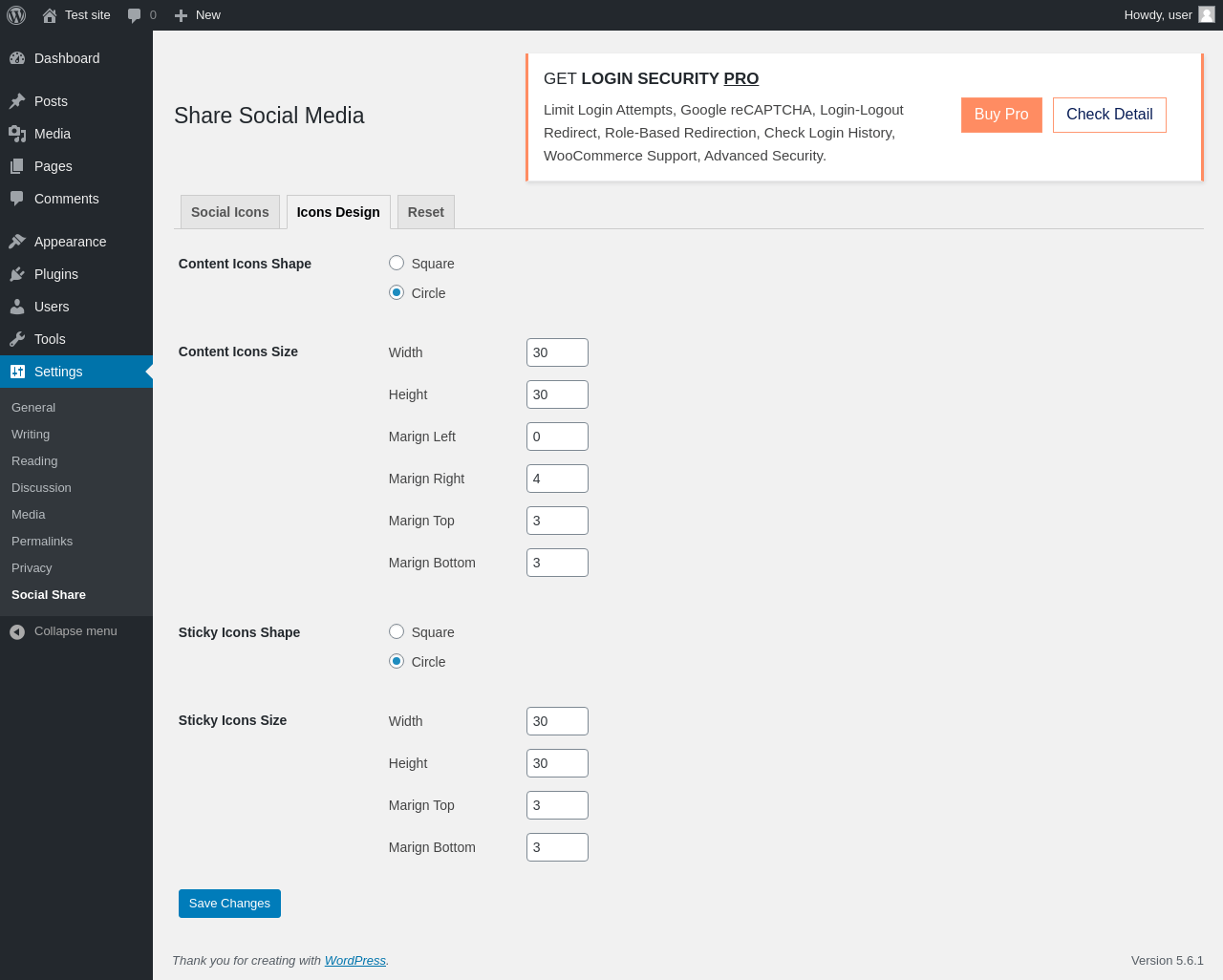Switch to the Icons Design tab
Screen dimensions: 1223x980
click(338, 212)
